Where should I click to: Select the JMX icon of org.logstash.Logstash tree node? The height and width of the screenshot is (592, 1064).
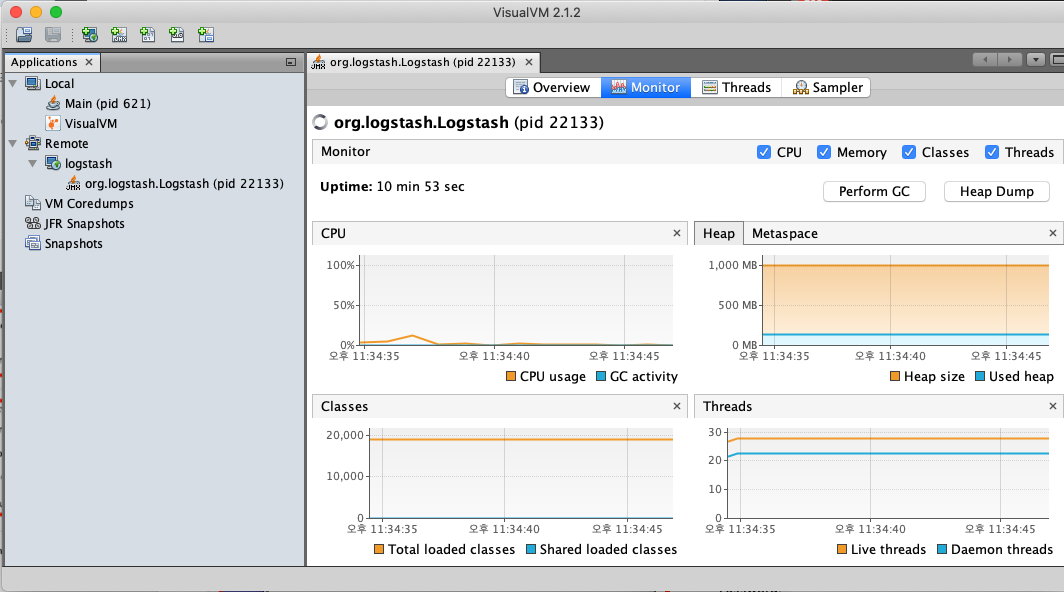coord(73,183)
